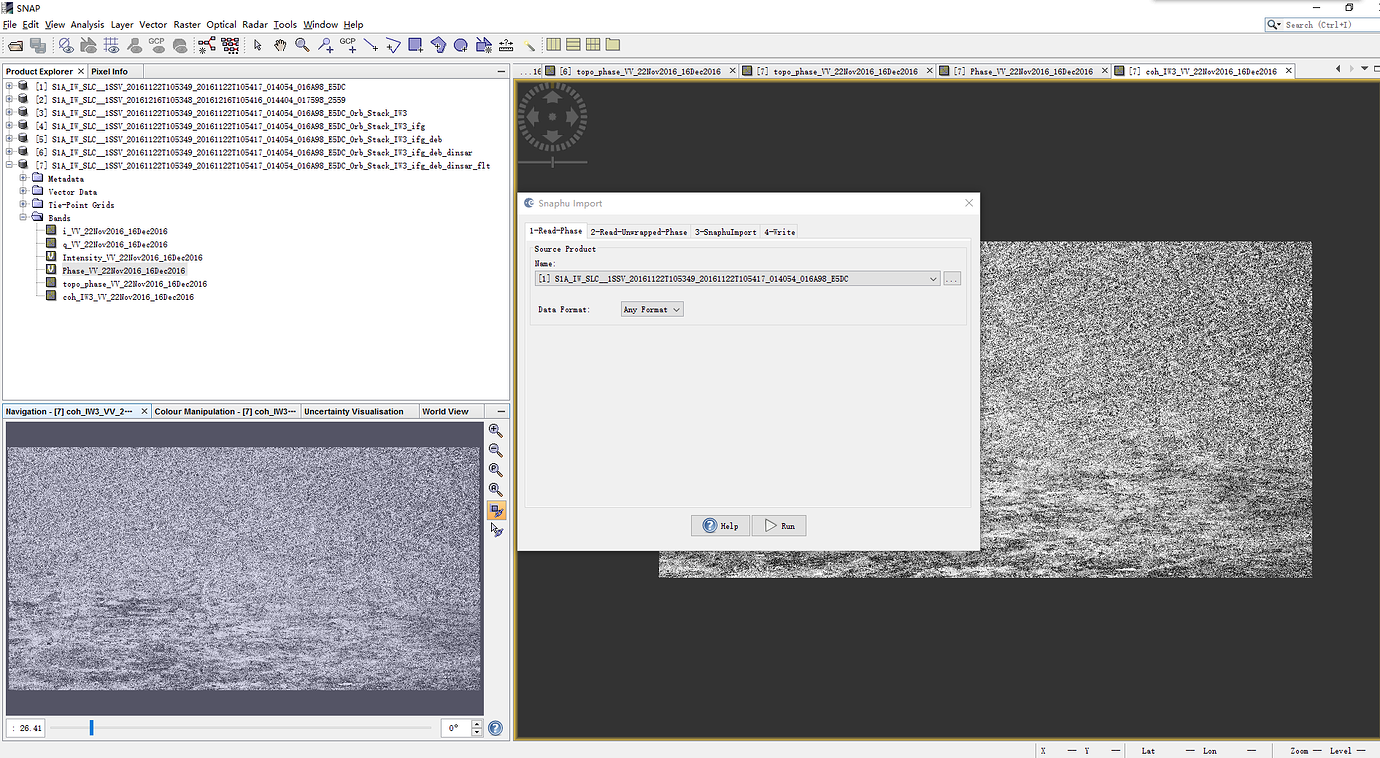Click the Open Product folder icon
The height and width of the screenshot is (758, 1380).
click(15, 45)
